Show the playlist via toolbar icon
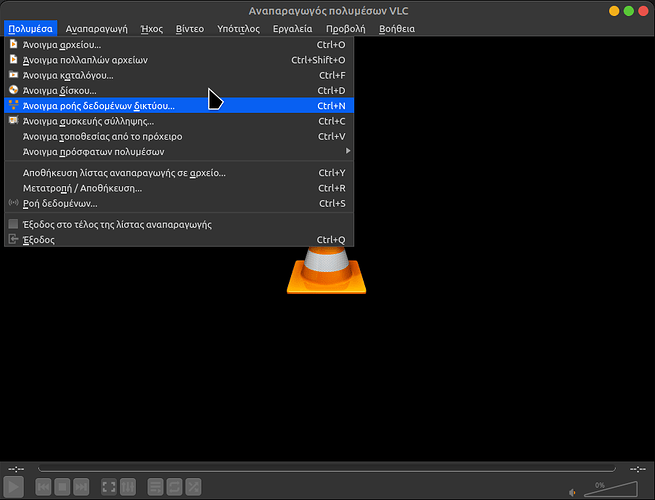Screen dimensions: 655x500 (155, 487)
